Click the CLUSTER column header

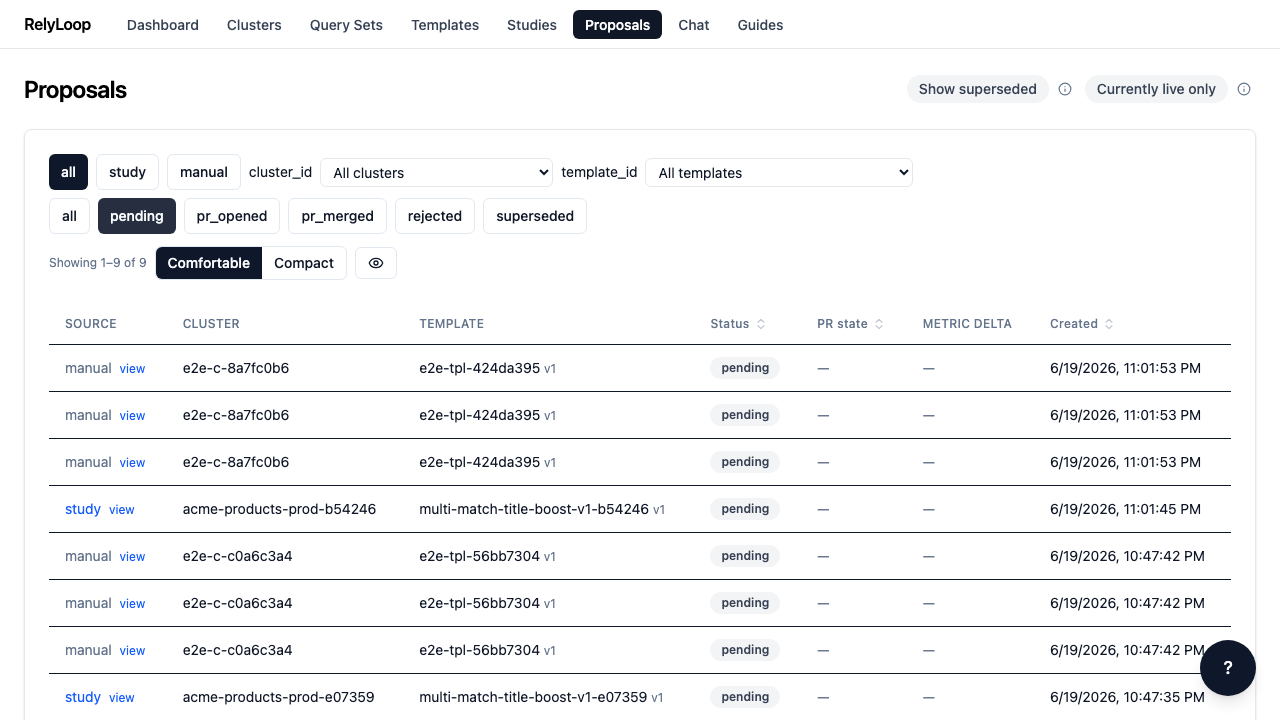pos(211,324)
